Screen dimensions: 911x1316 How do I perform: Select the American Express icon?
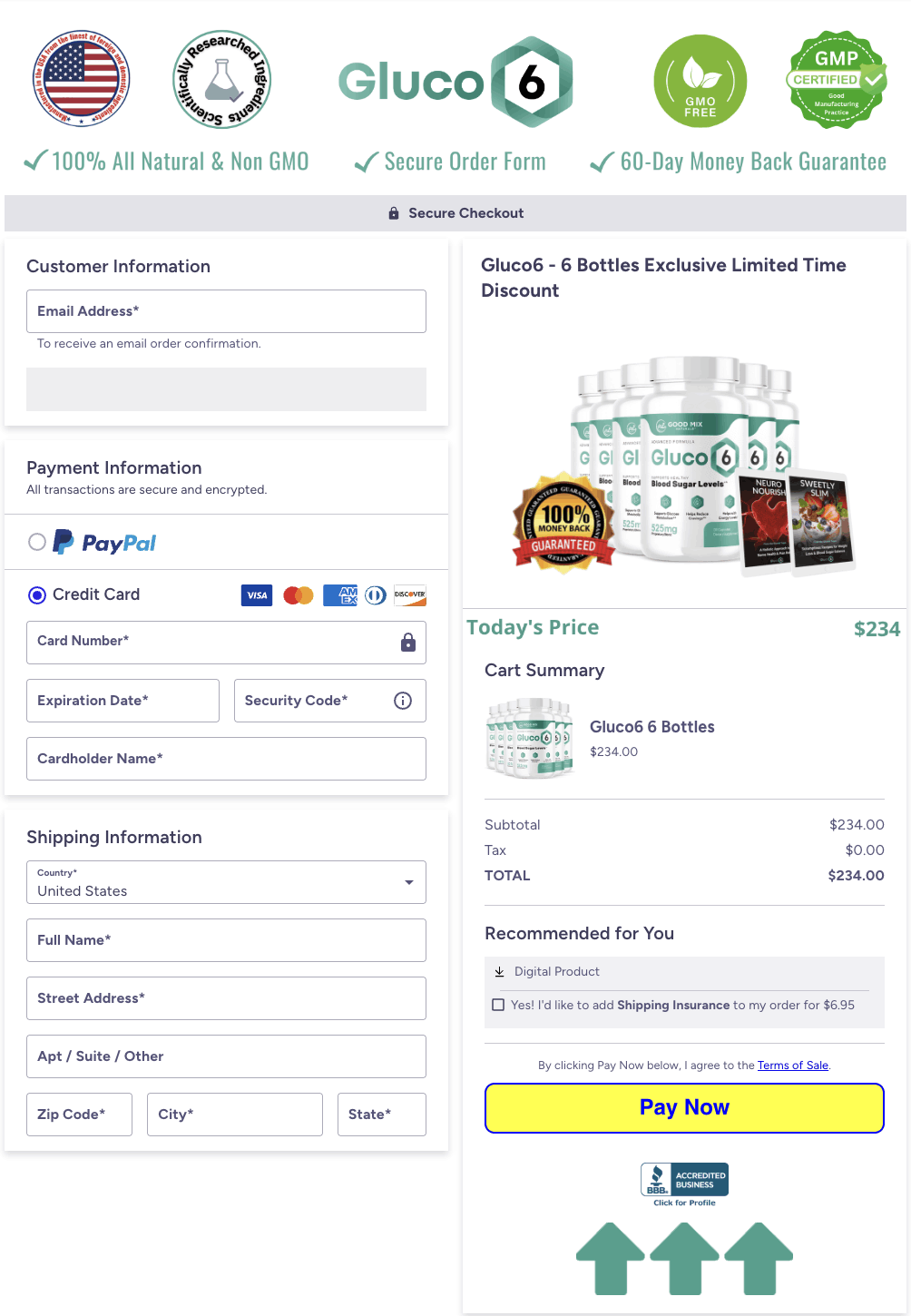[x=339, y=594]
